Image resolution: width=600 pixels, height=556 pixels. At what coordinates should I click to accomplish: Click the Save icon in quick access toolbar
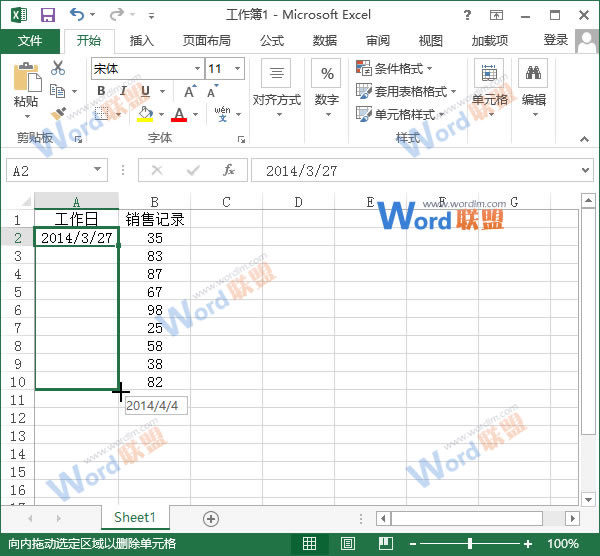pyautogui.click(x=47, y=15)
